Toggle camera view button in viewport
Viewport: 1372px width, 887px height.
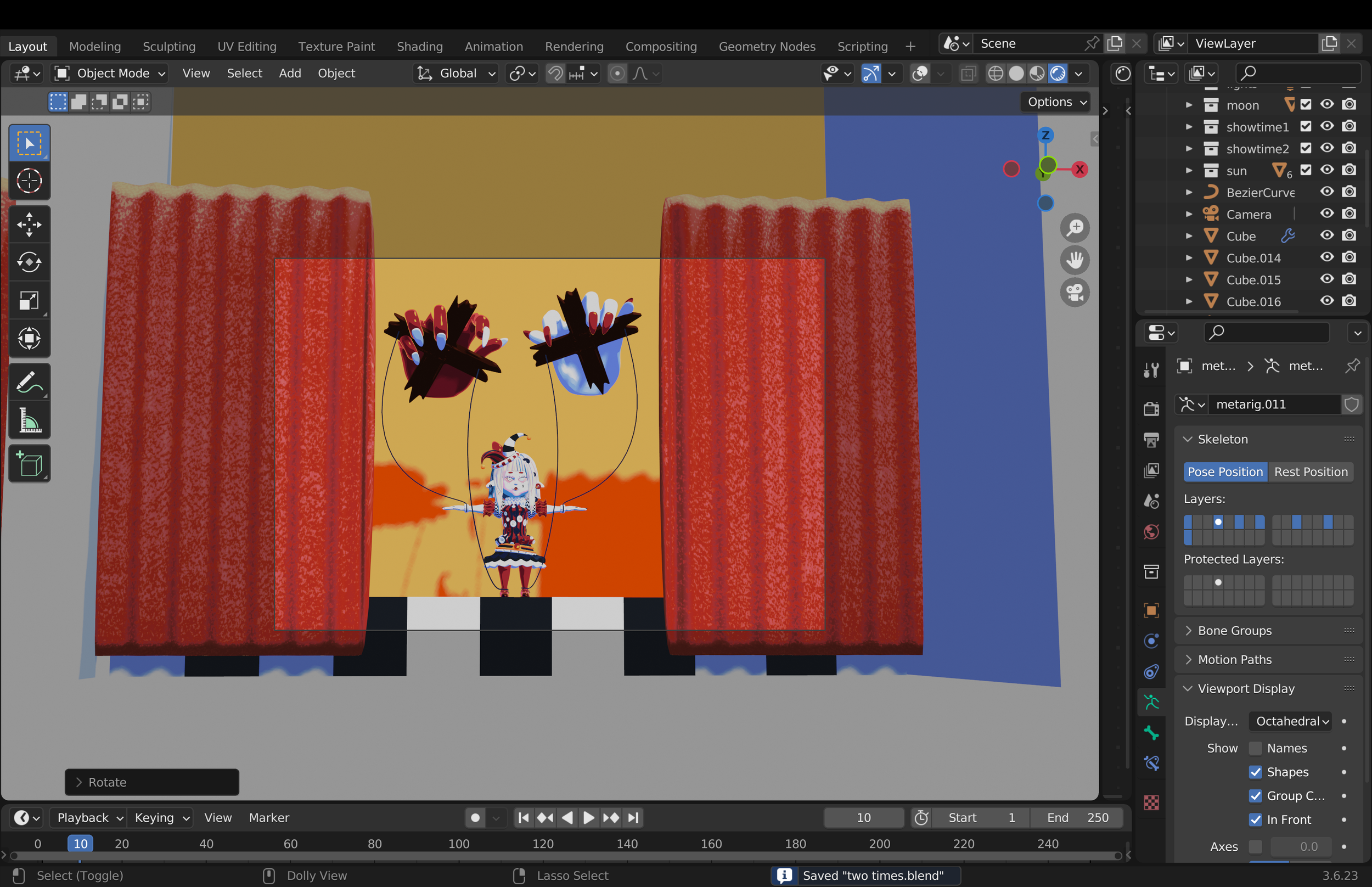pyautogui.click(x=1075, y=292)
